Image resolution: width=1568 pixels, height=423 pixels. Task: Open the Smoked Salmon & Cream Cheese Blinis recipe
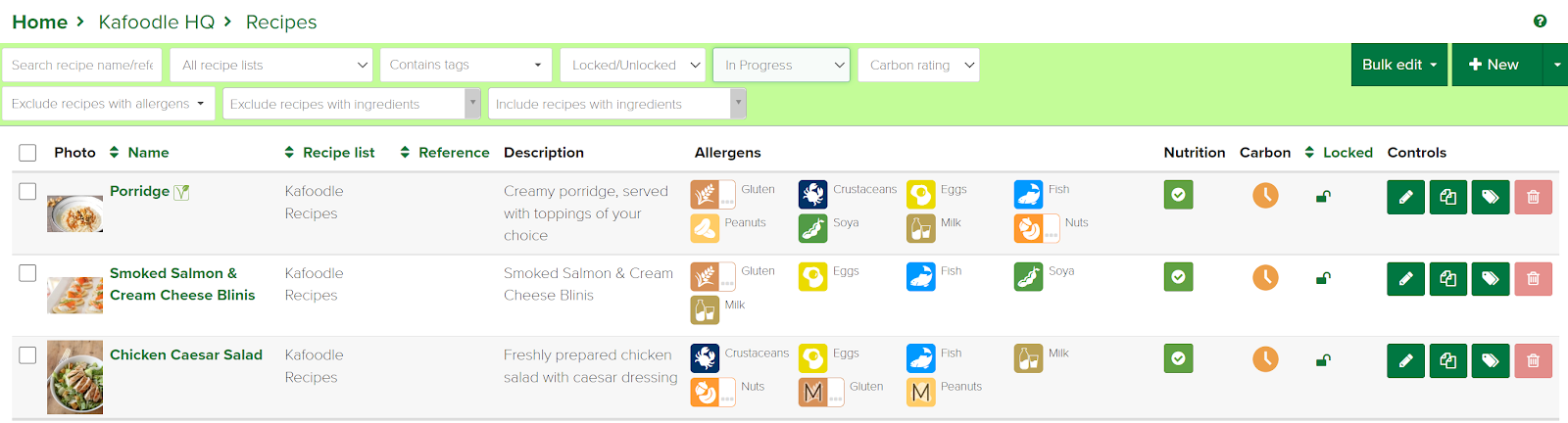(182, 284)
